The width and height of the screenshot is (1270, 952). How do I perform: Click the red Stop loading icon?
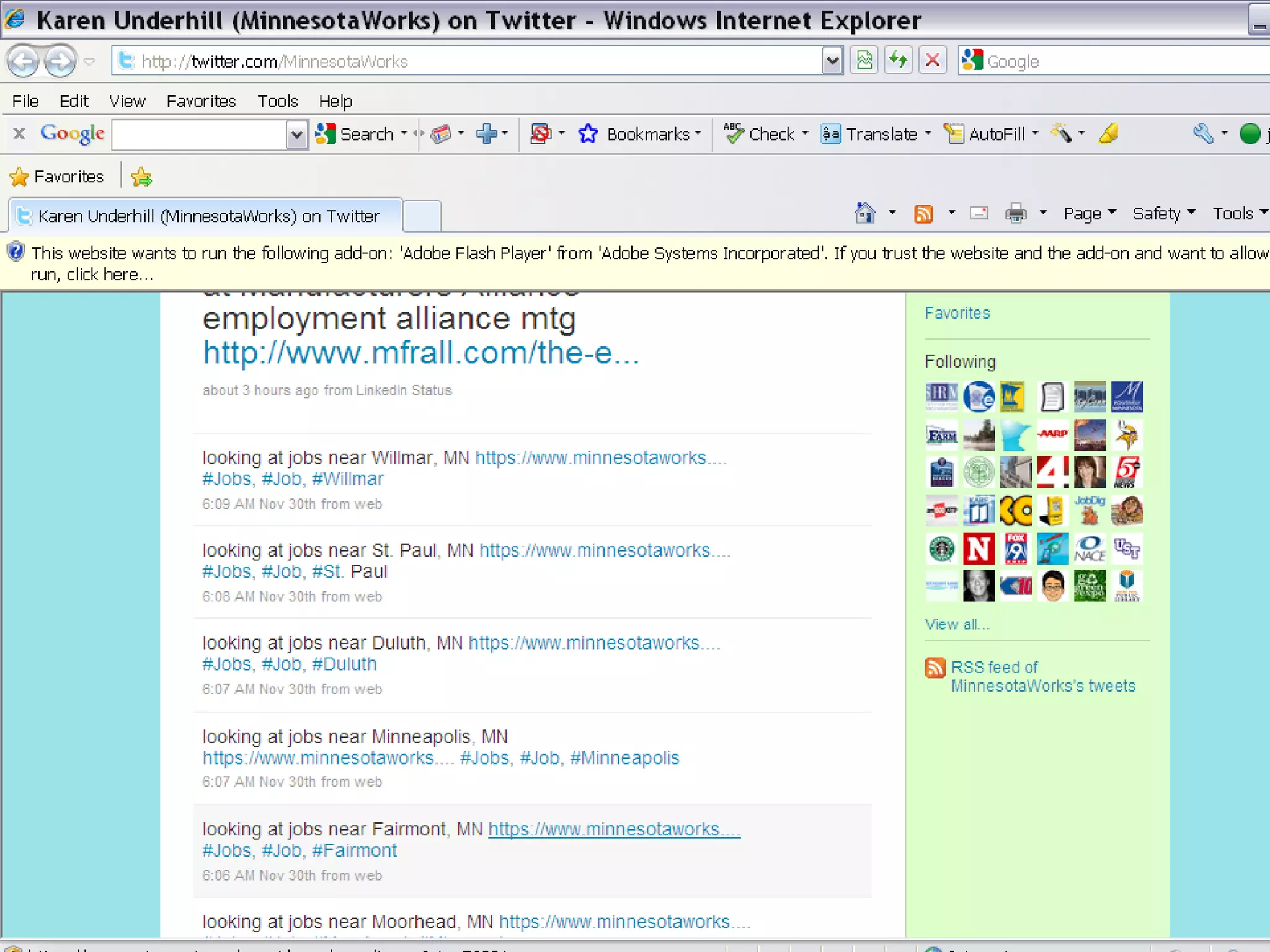932,61
